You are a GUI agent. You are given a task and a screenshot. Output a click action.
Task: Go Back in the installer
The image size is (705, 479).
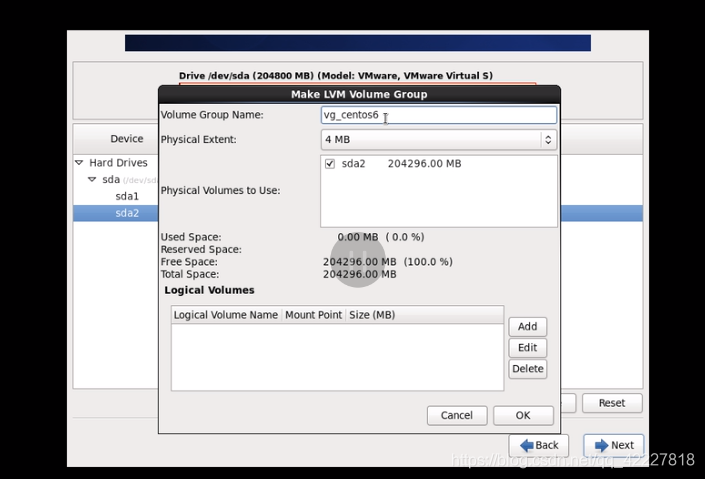[x=539, y=445]
